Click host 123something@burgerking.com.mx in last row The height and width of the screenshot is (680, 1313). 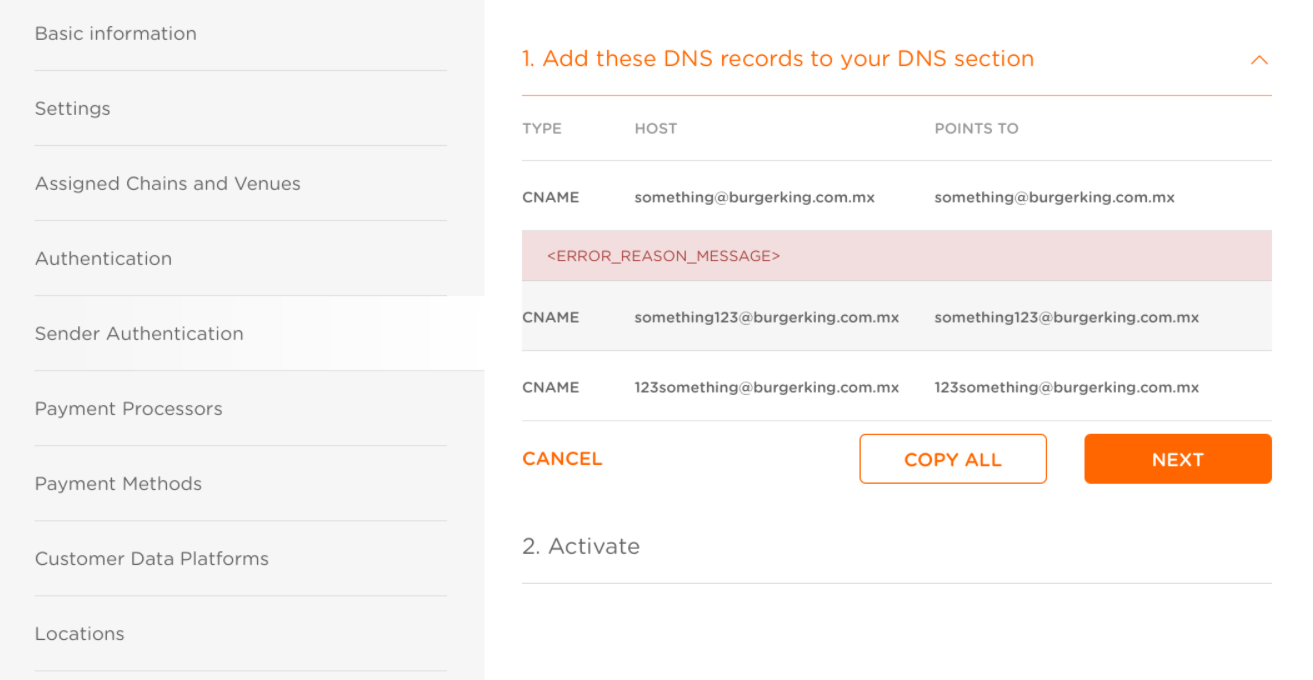pyautogui.click(x=767, y=387)
